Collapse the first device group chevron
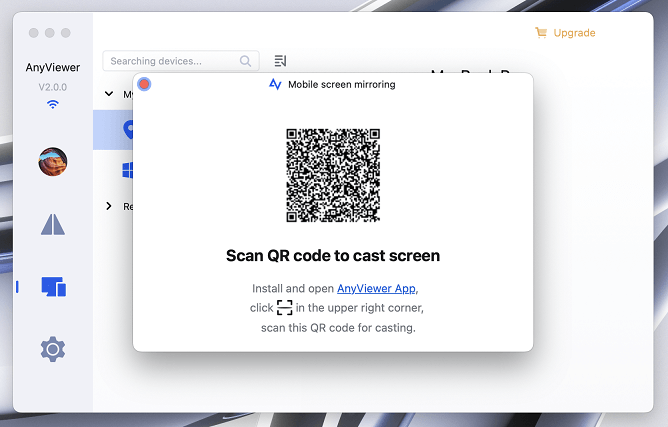 [109, 95]
